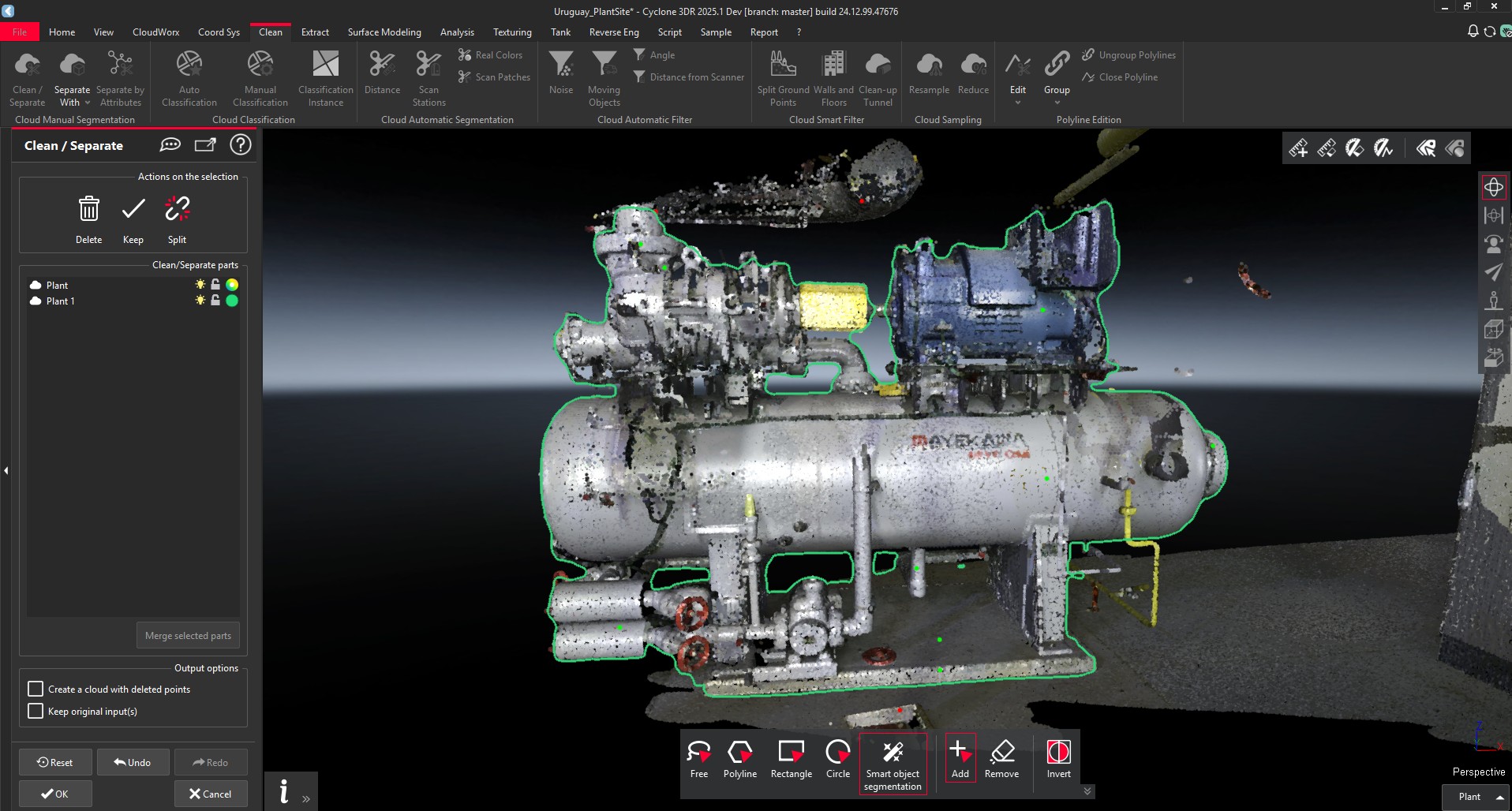Unlock the Plant 1 cloud

pos(215,301)
